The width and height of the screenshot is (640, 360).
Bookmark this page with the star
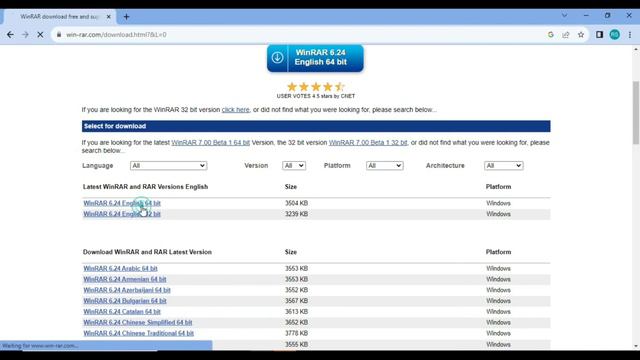coord(581,35)
